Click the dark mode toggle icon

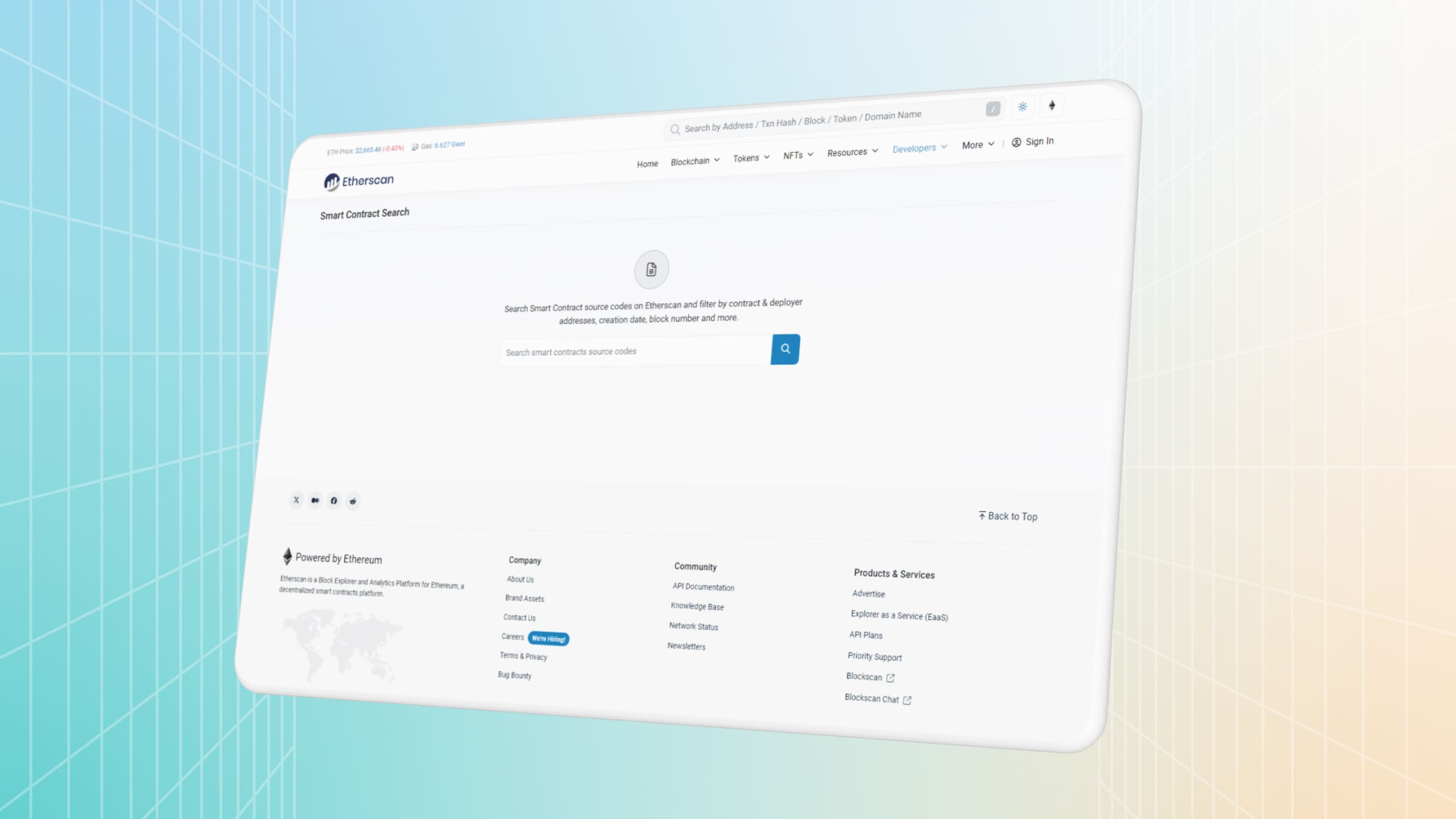(x=1023, y=106)
